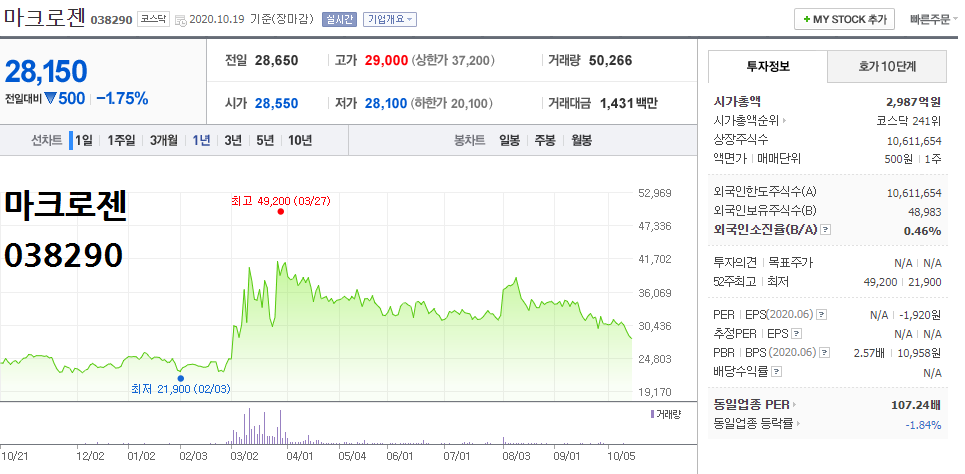Image resolution: width=965 pixels, height=474 pixels.
Task: Click the 시가 value 28,550
Action: tap(277, 103)
